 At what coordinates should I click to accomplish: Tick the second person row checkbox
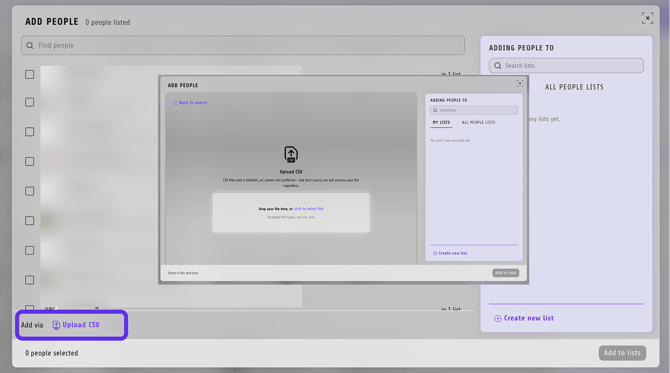click(x=29, y=102)
